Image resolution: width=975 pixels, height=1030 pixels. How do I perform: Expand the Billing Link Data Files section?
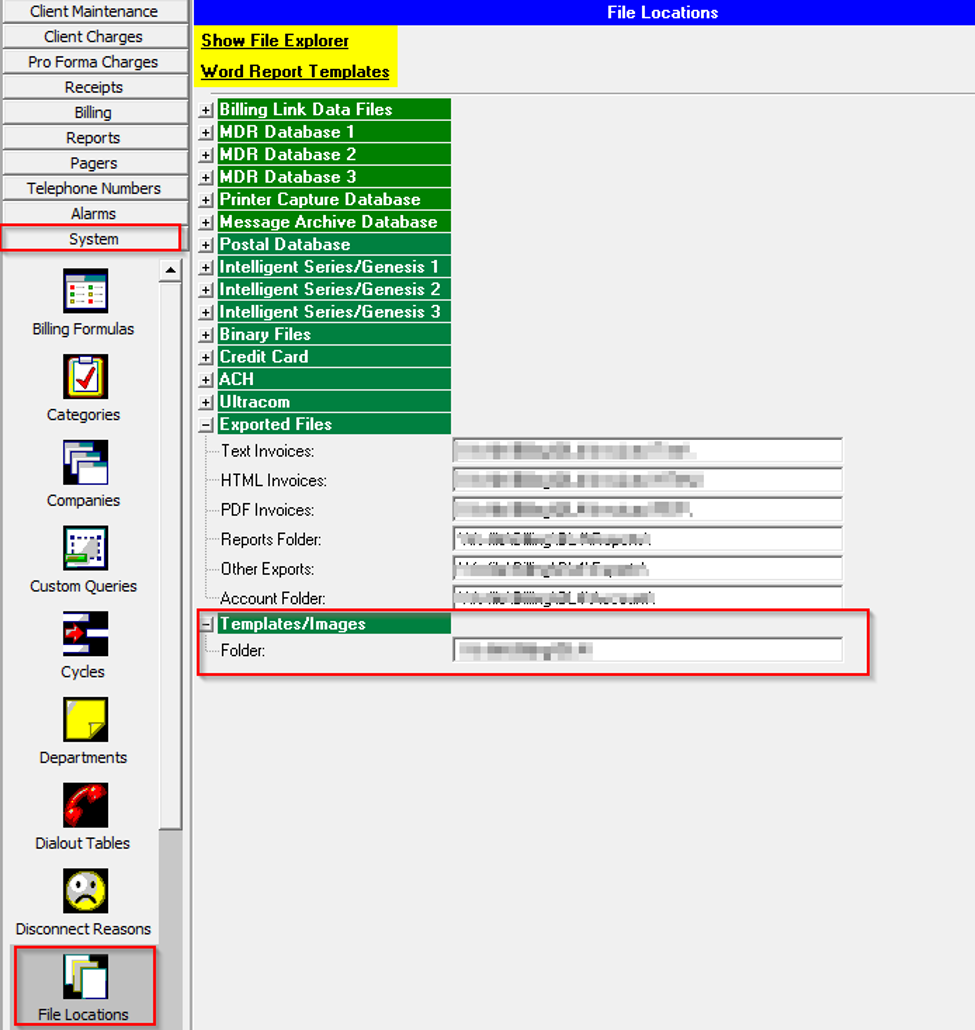[x=206, y=110]
